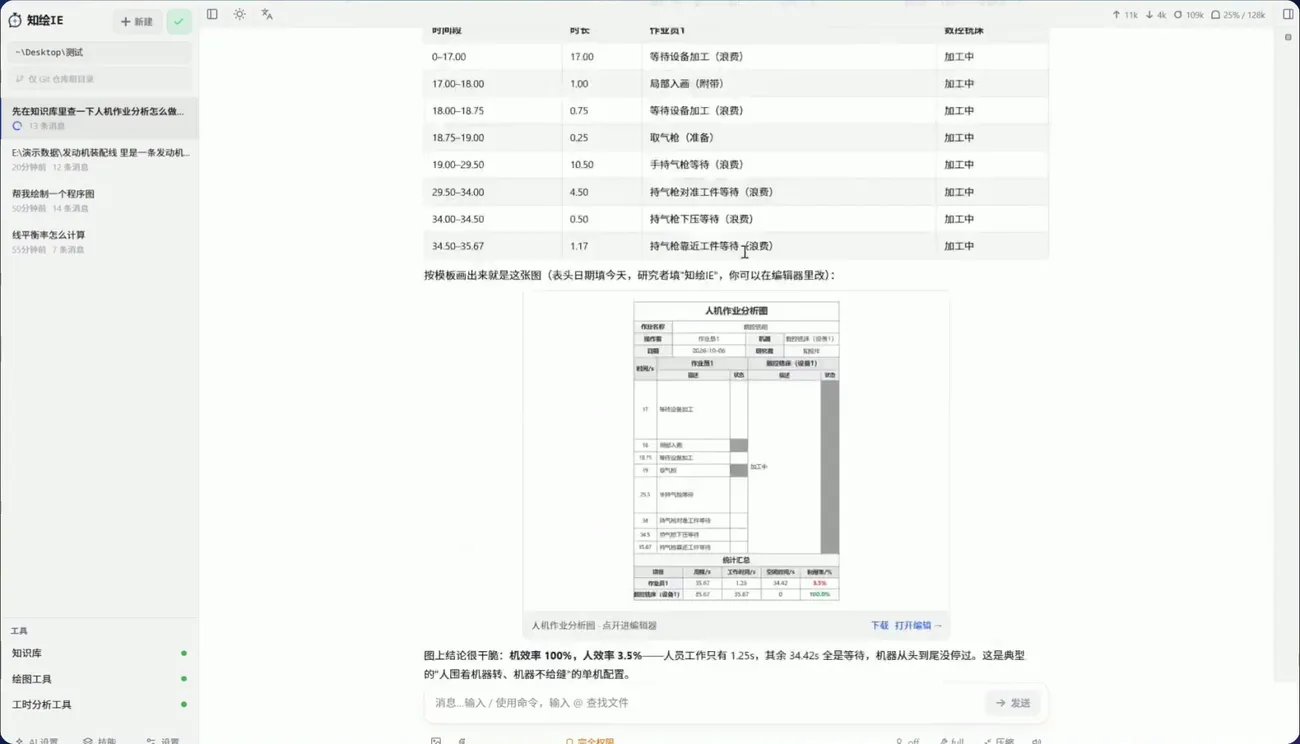
Task: Open the 人机作业分析图 chart thumbnail
Action: click(736, 451)
